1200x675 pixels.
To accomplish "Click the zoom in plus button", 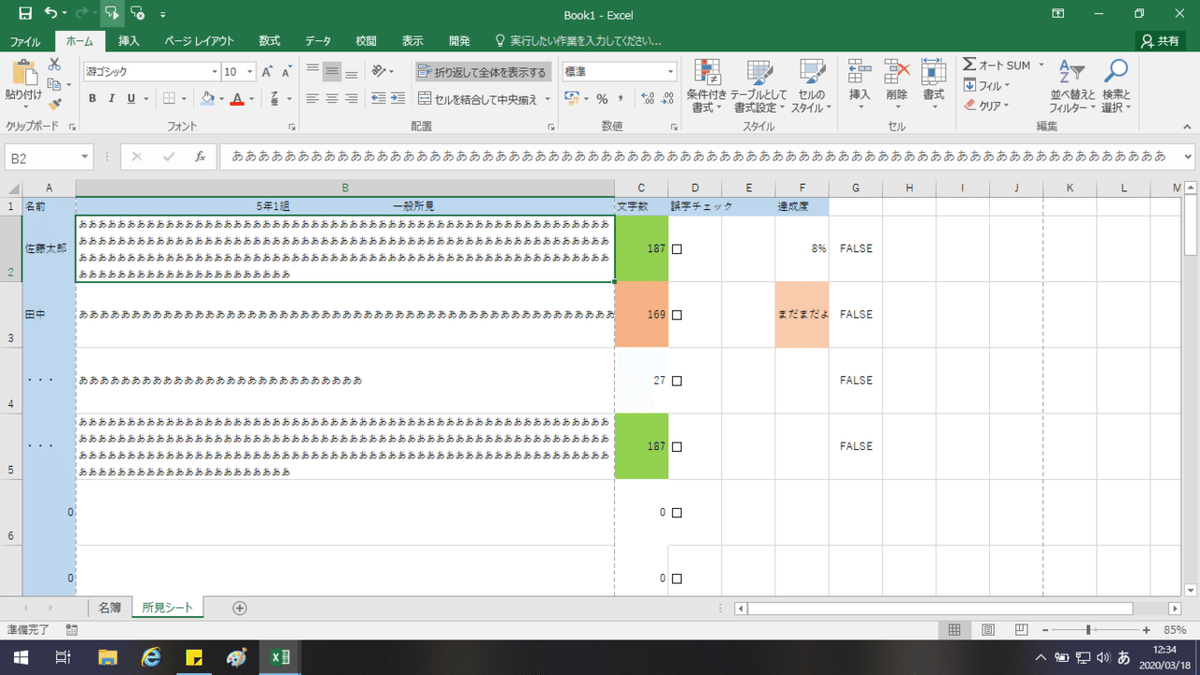I will point(1146,630).
